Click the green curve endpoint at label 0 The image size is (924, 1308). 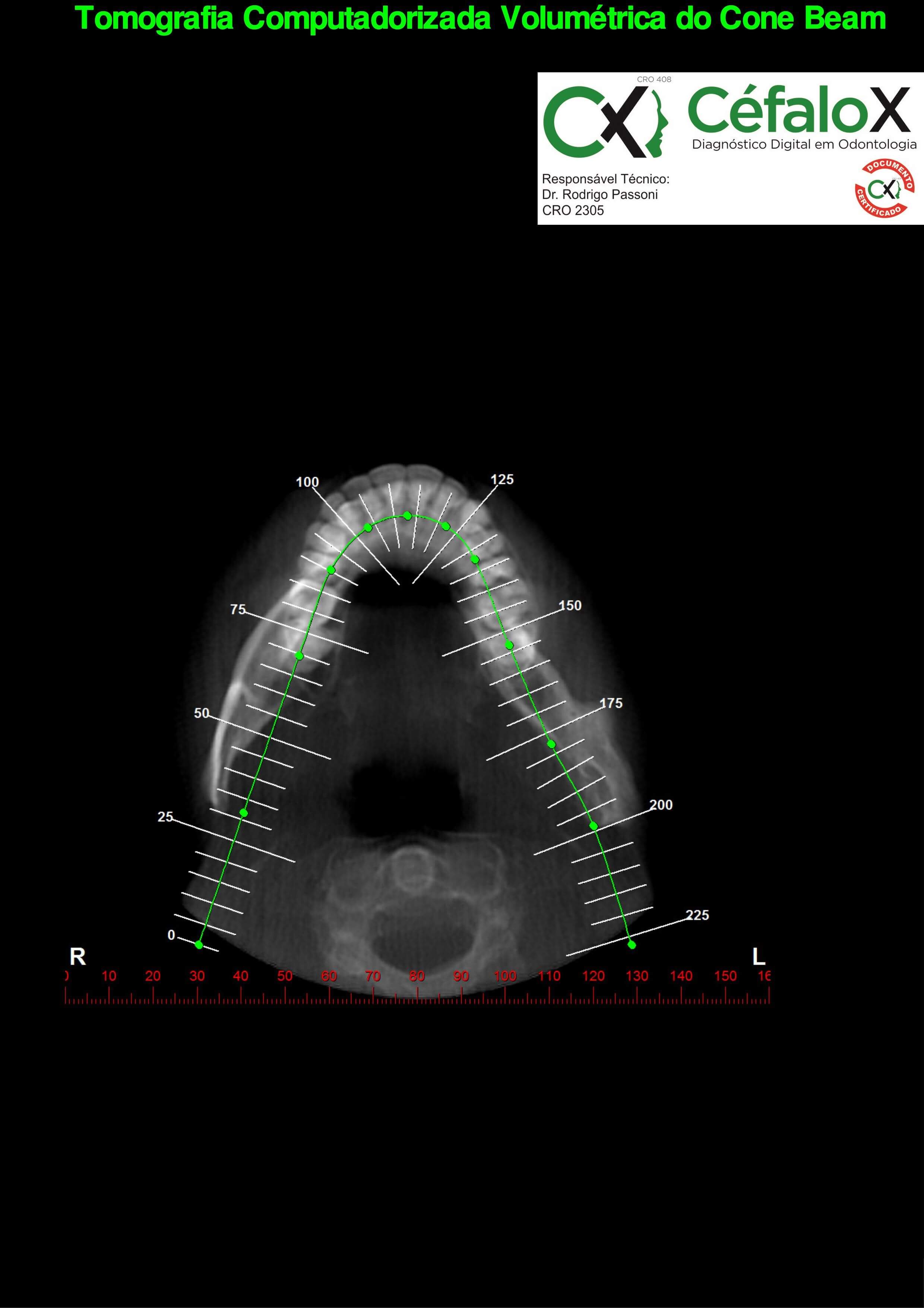[199, 945]
